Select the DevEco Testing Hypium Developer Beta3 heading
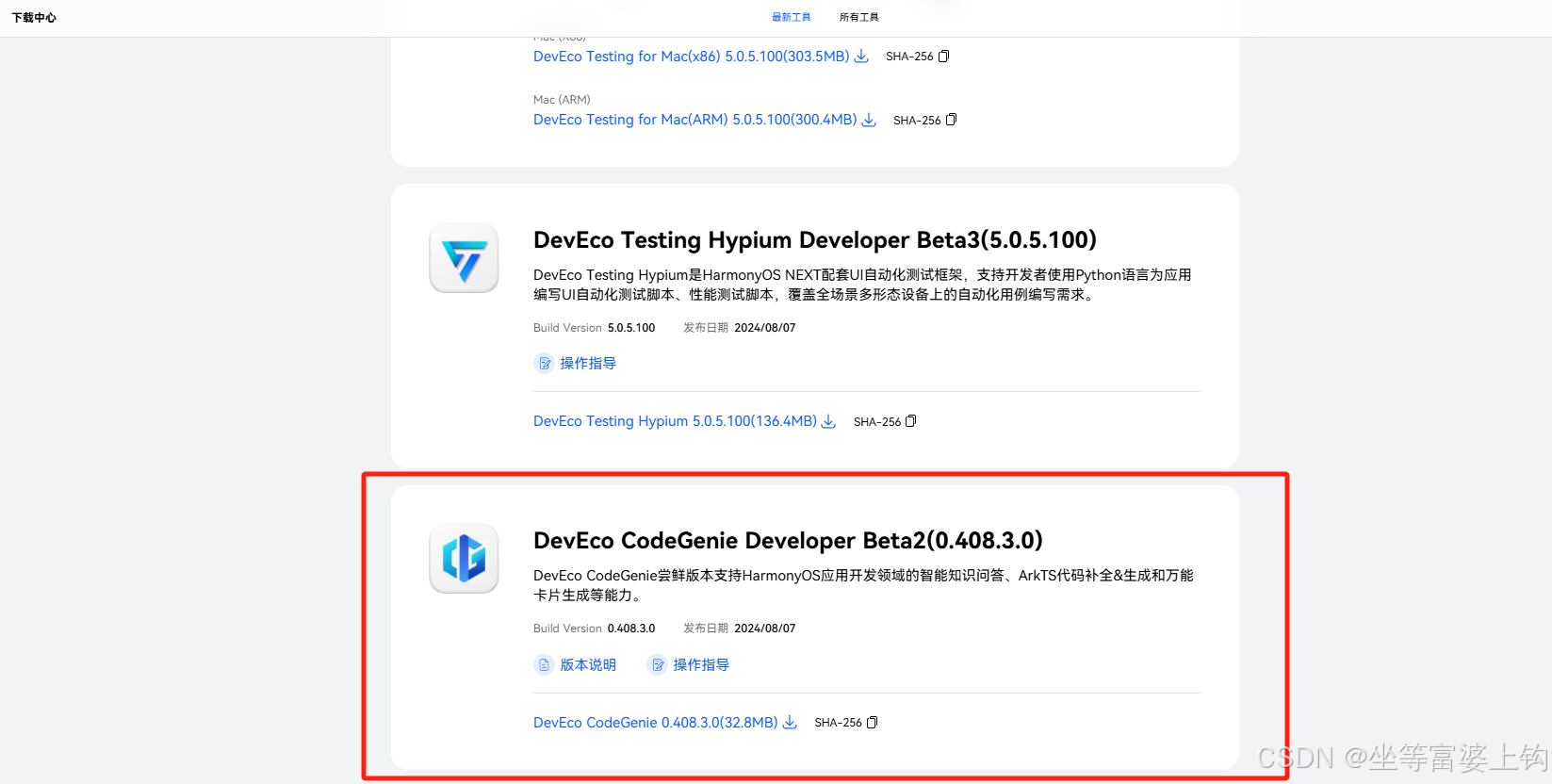The image size is (1552, 784). [x=815, y=240]
